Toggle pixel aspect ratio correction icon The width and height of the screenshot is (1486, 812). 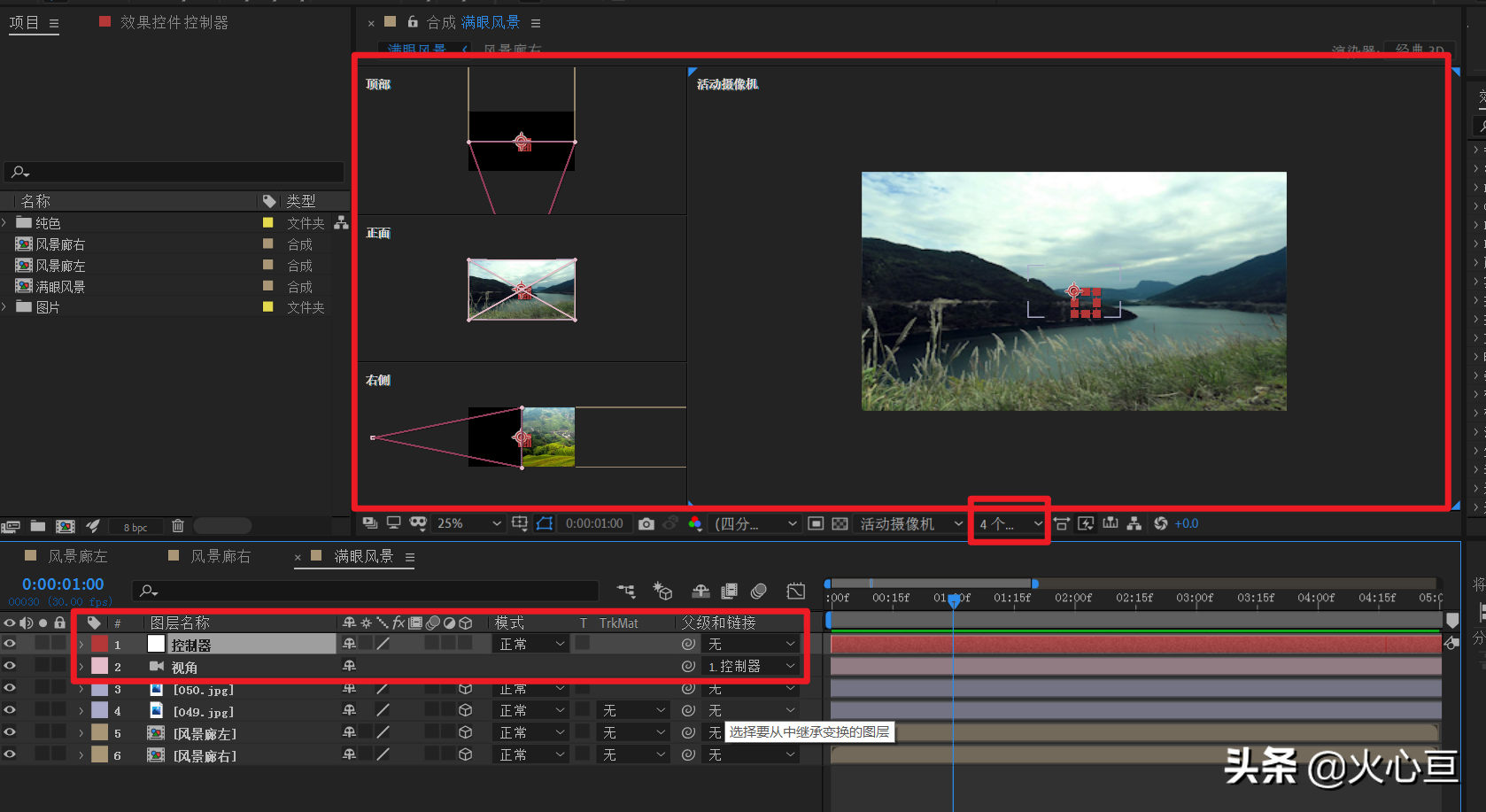(x=1061, y=523)
